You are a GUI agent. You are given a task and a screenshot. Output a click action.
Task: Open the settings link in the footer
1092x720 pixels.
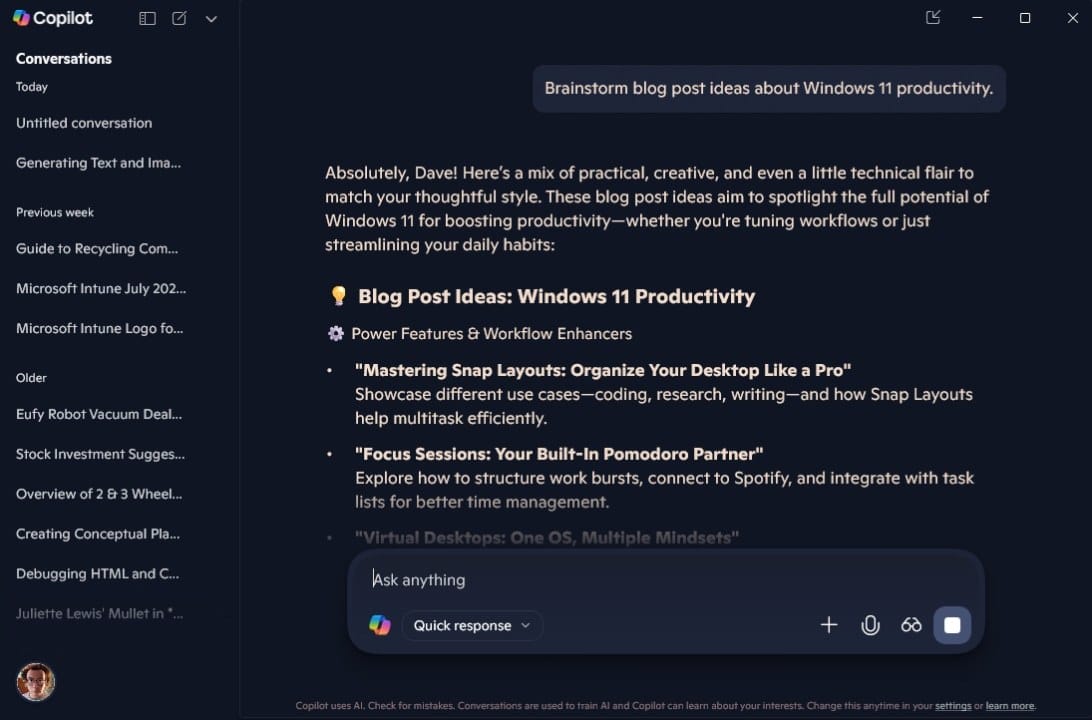tap(952, 706)
